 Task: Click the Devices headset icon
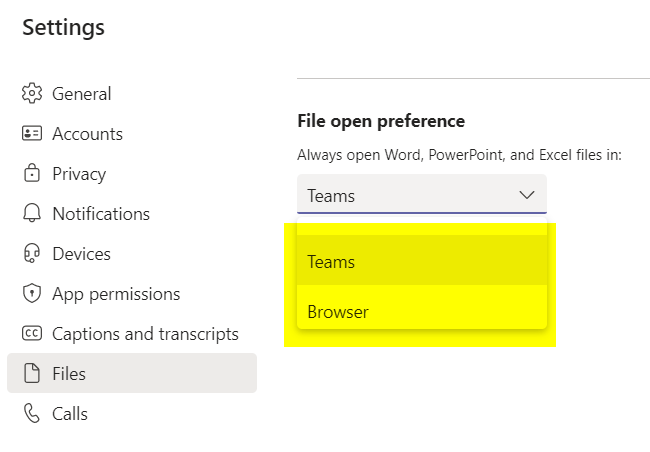tap(31, 254)
